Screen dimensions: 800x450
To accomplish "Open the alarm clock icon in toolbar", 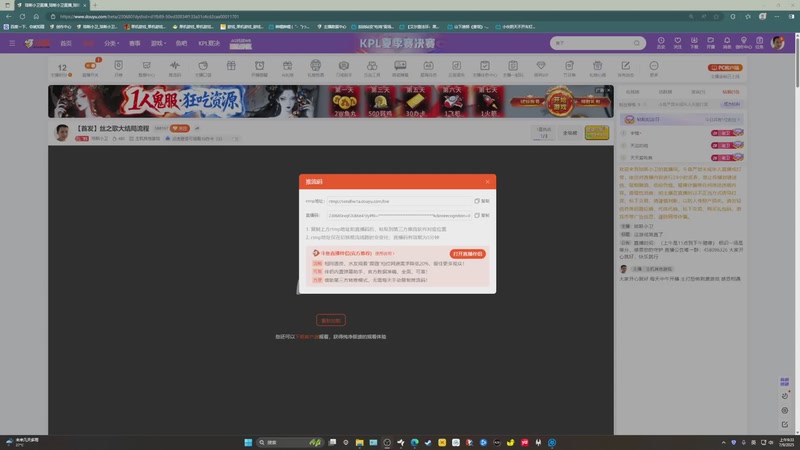I will point(259,66).
